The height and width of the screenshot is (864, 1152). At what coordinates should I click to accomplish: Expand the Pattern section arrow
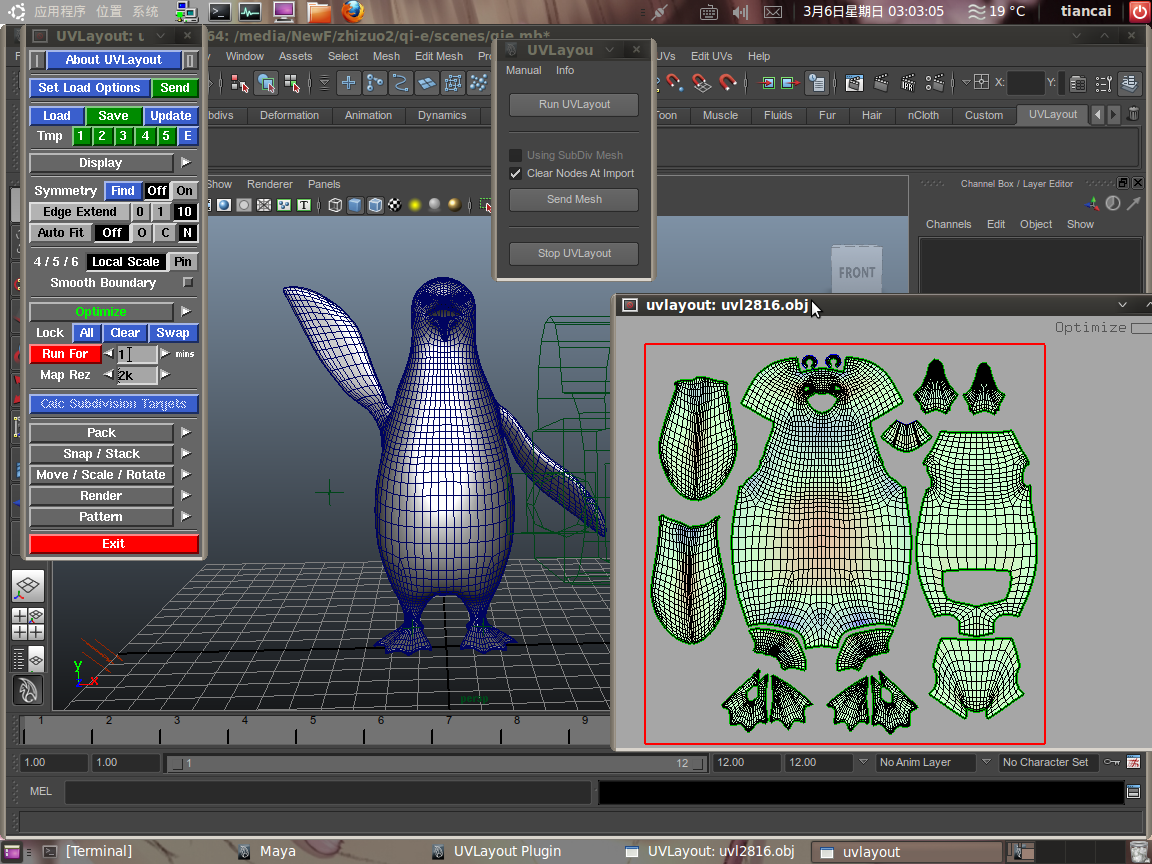tap(186, 516)
